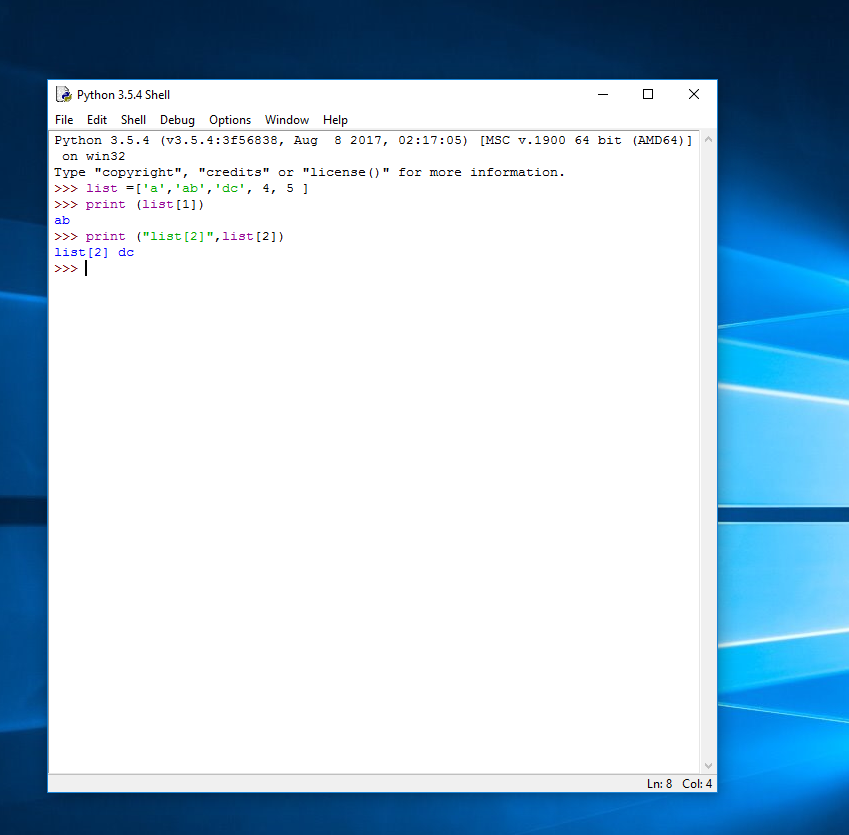Minimize the Python 3.5.4 Shell window
Screen dimensions: 849x835
pyautogui.click(x=603, y=94)
